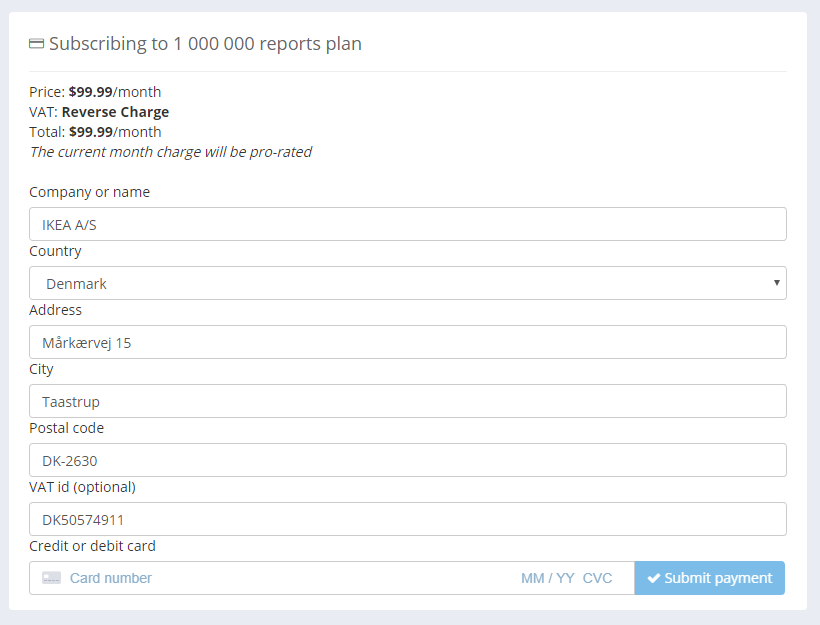Image resolution: width=820 pixels, height=625 pixels.
Task: Open the Country dropdown showing Denmark
Action: 407,283
